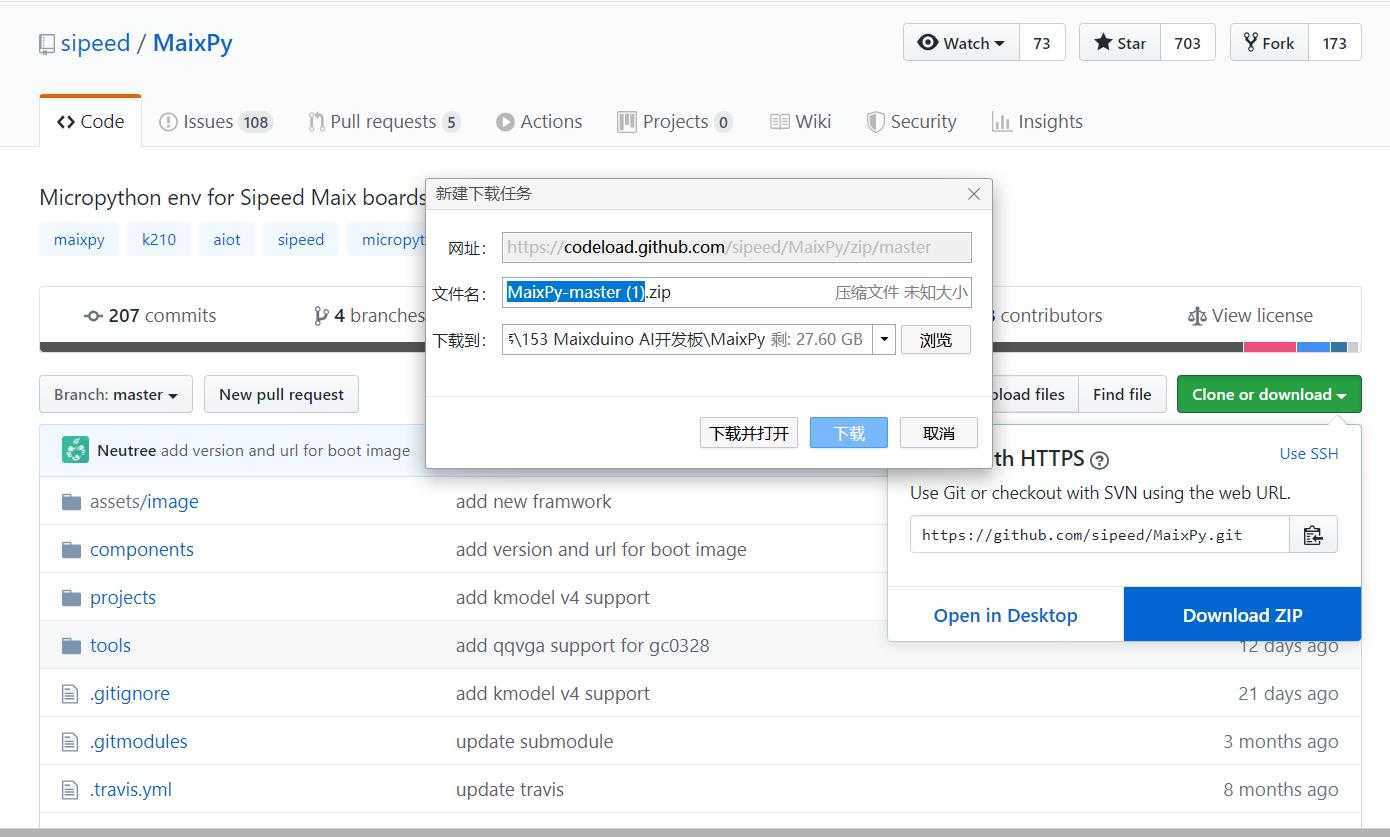Click the 网址 URL field in dialog

737,247
